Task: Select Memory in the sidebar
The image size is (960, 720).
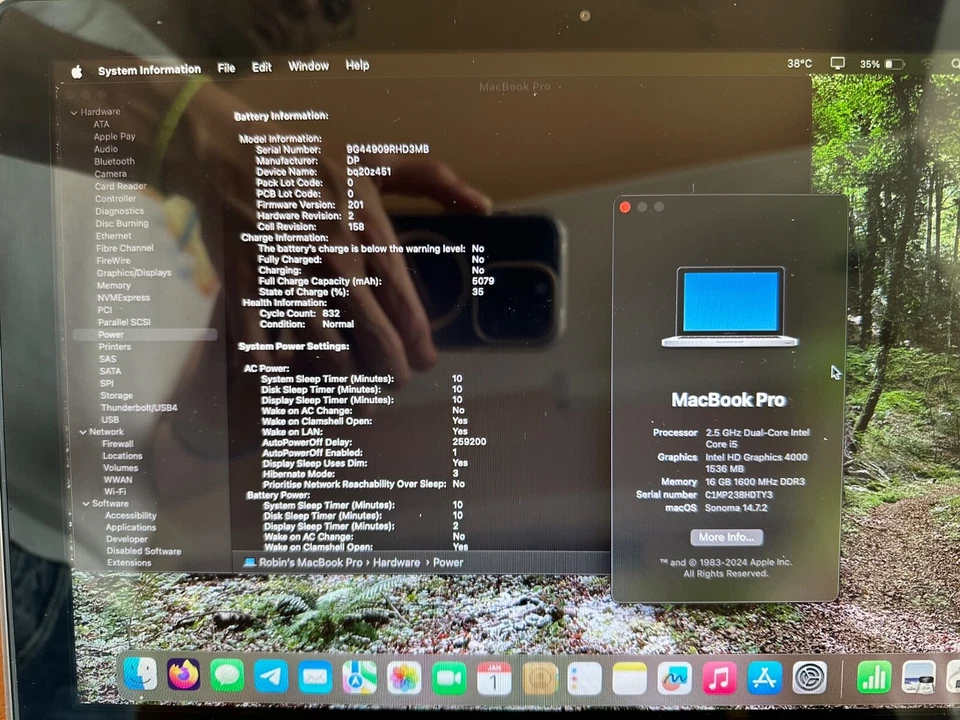Action: click(114, 285)
